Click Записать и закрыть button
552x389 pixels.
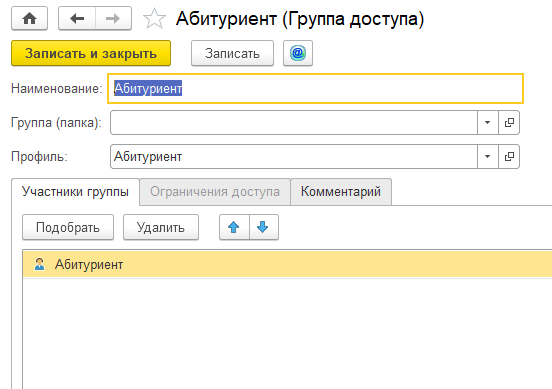coord(91,53)
